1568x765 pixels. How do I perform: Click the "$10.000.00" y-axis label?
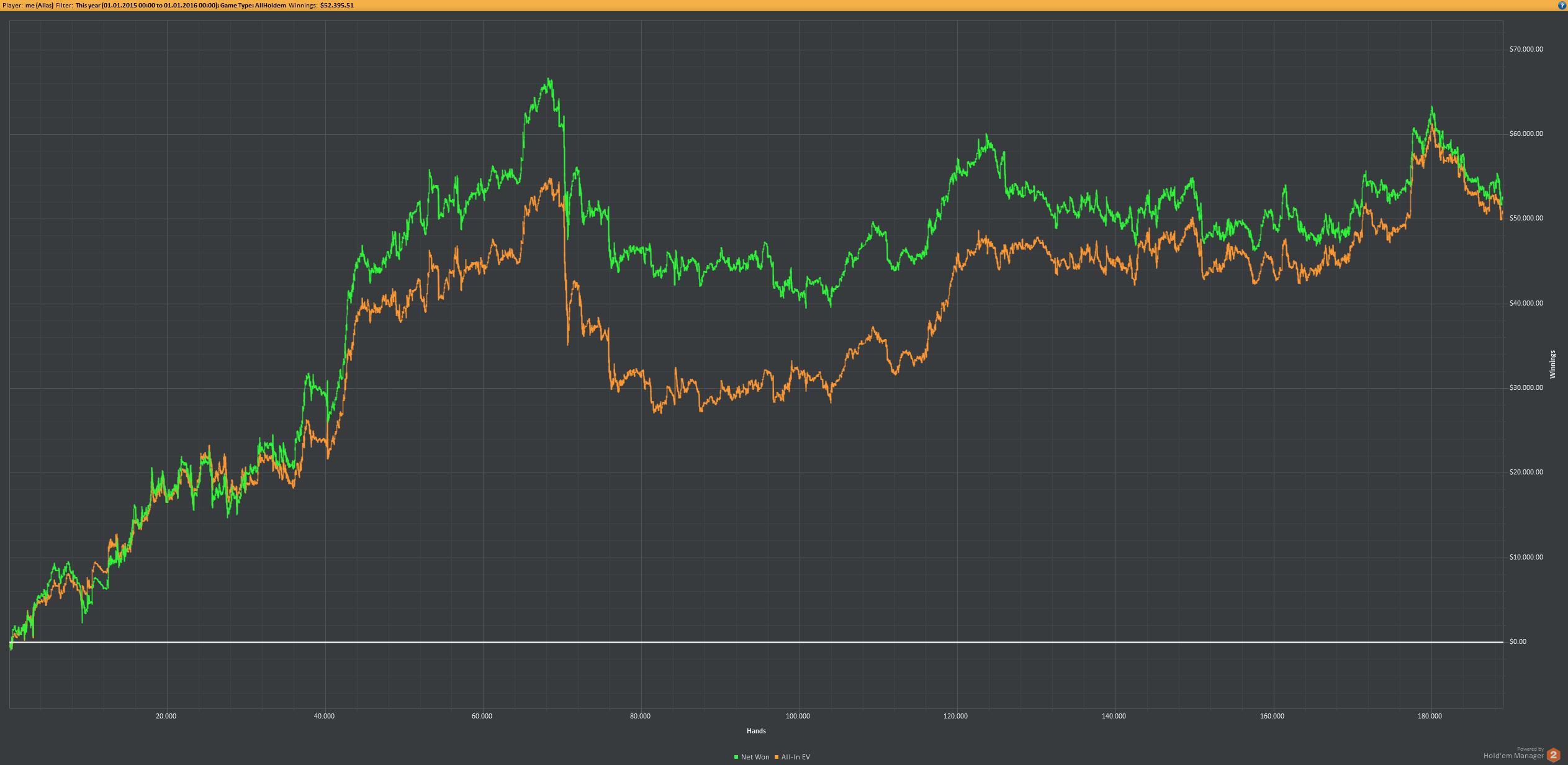1526,557
